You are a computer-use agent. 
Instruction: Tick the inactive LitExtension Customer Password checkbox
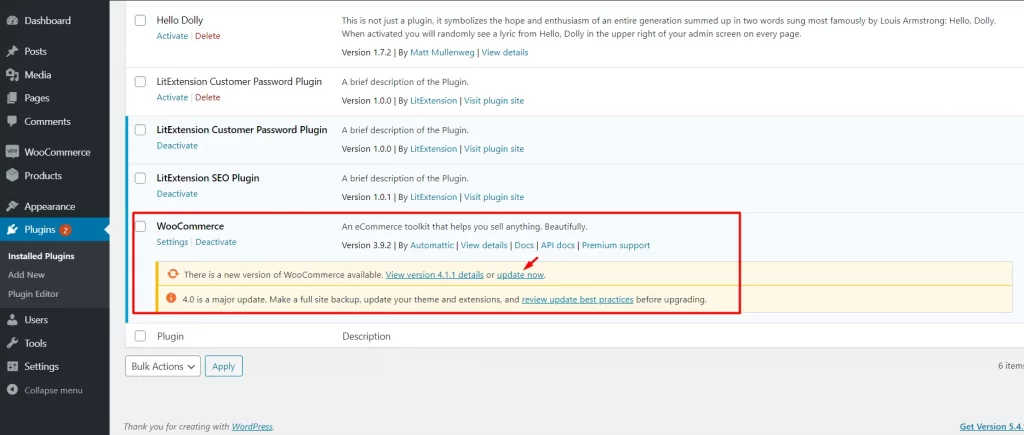140,82
